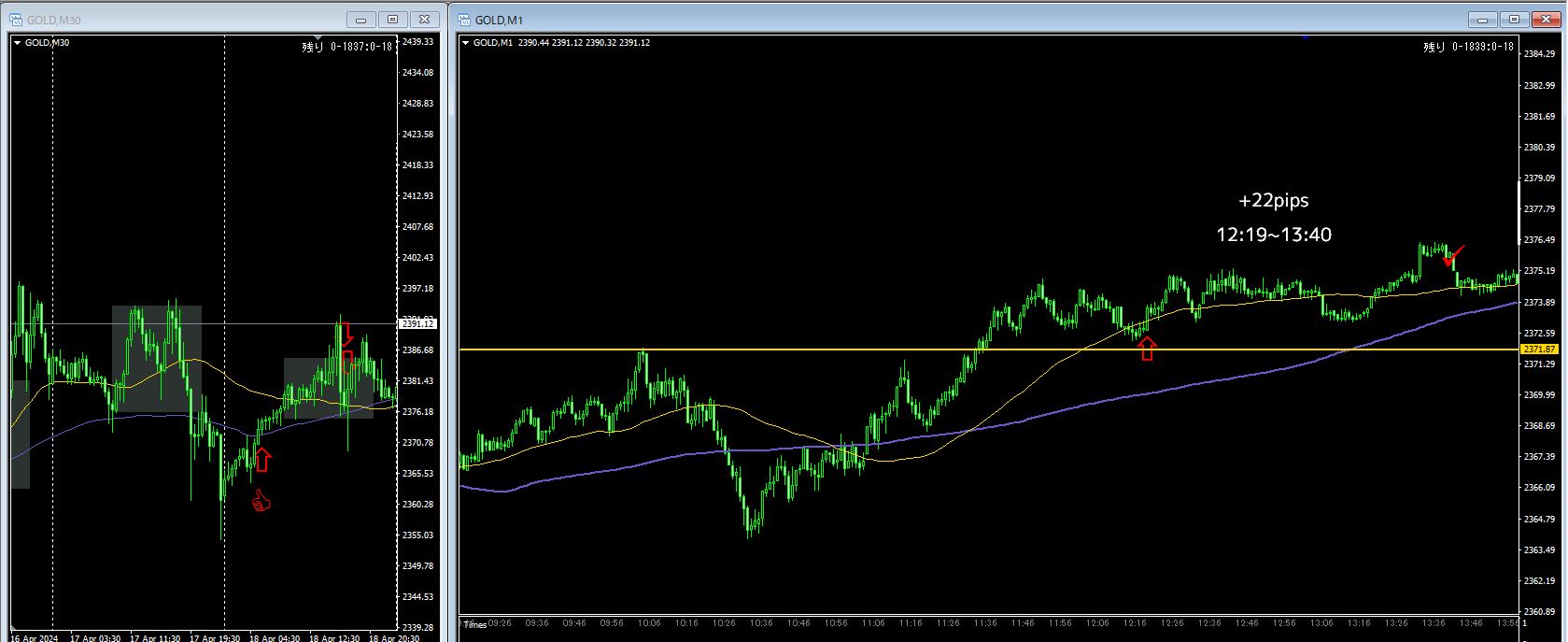Close the GOLD,M1 chart window
1568x642 pixels.
1545,19
